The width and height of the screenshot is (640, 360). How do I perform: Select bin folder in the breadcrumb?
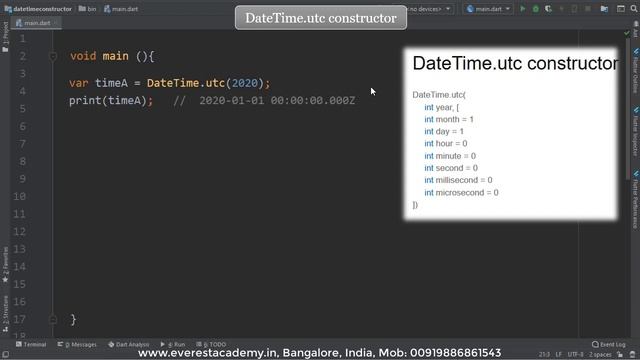[87, 9]
